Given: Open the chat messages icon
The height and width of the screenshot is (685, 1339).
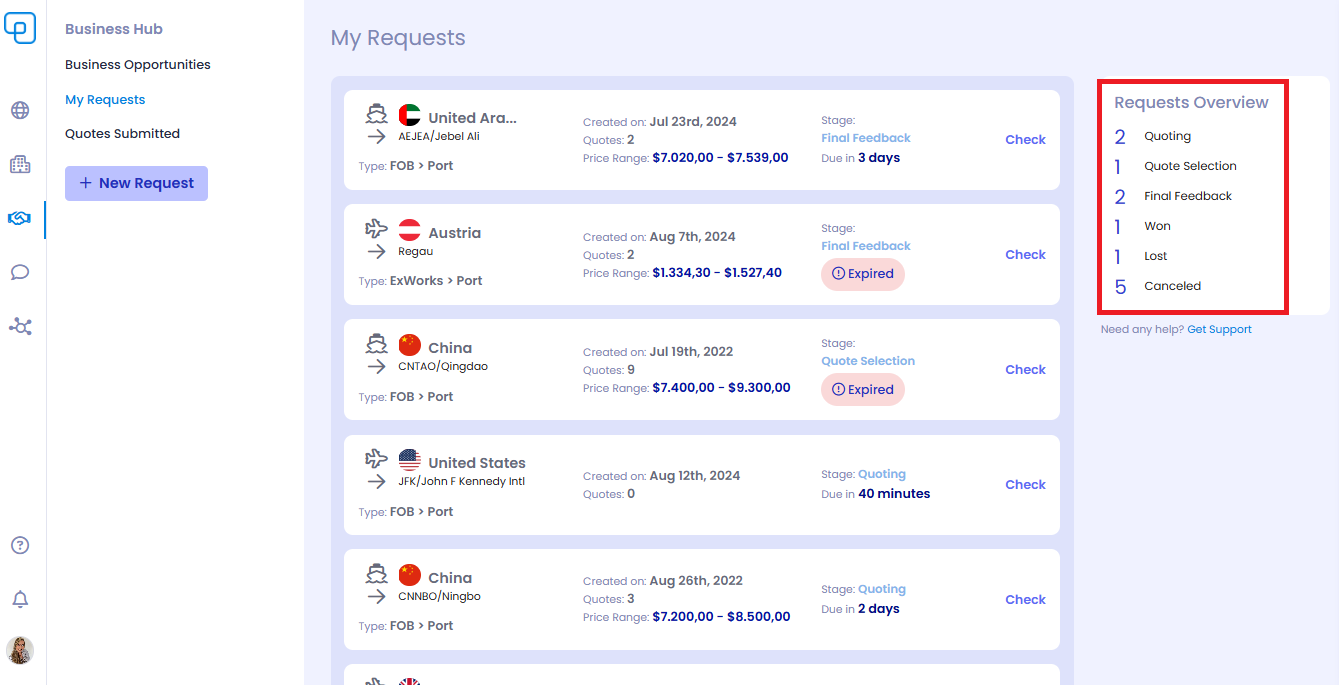Looking at the screenshot, I should pos(20,272).
